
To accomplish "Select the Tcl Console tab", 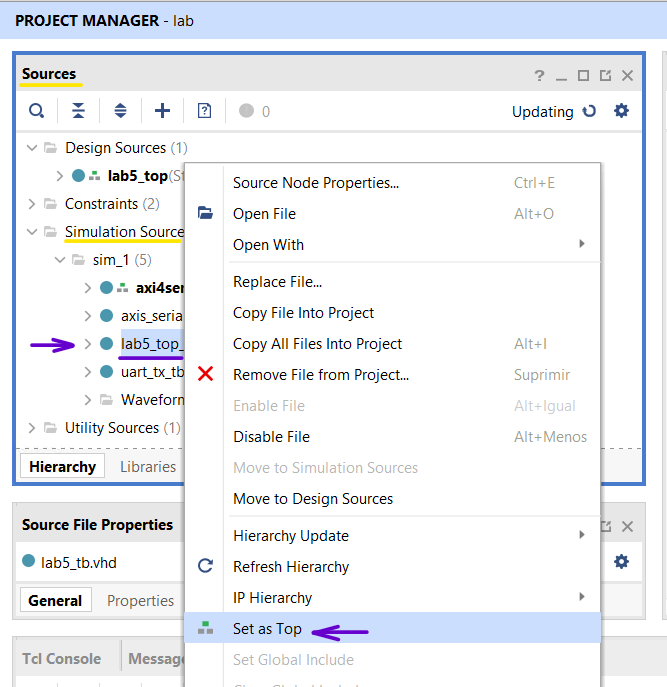I will pos(62,659).
